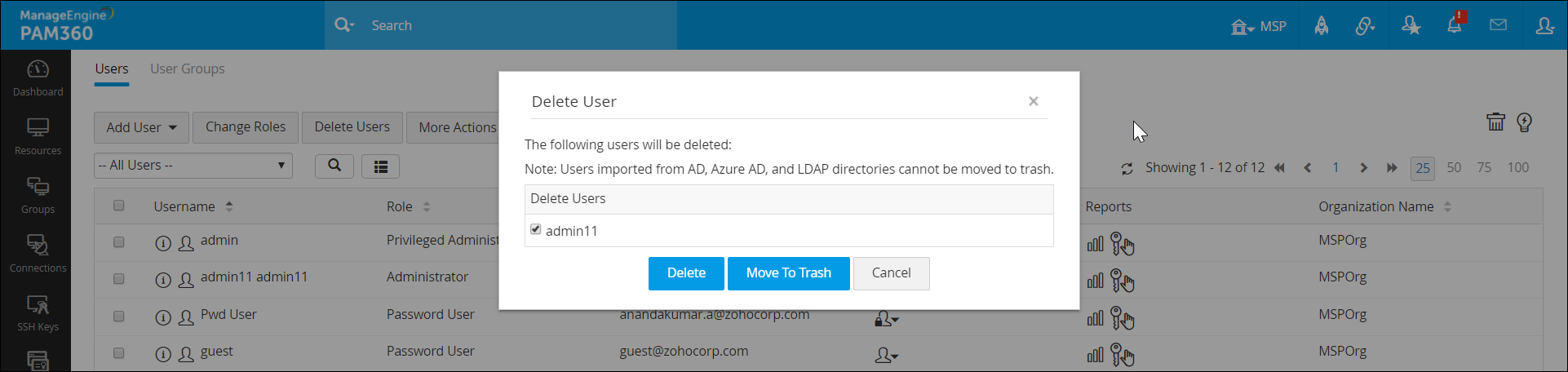Open Resources in the sidebar

[38, 136]
